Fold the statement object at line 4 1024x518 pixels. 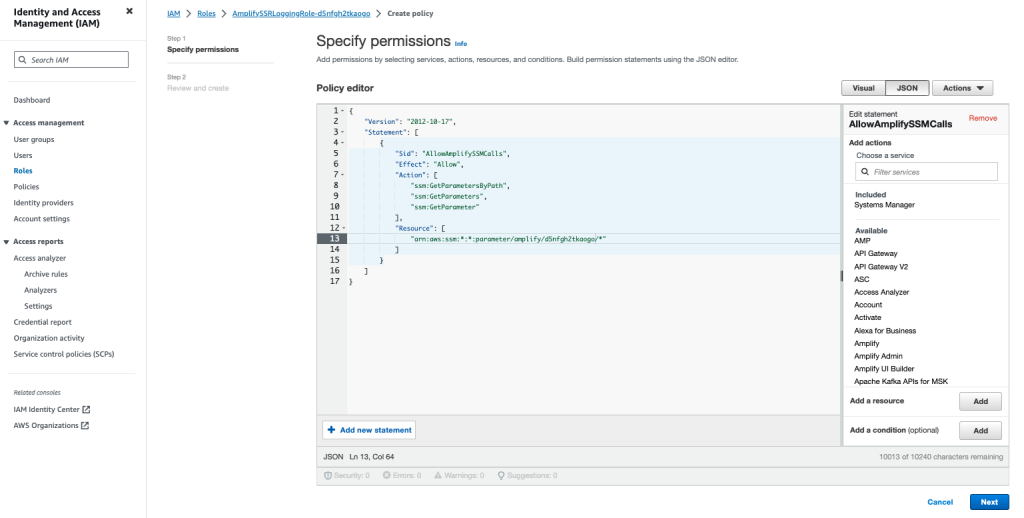(x=343, y=143)
